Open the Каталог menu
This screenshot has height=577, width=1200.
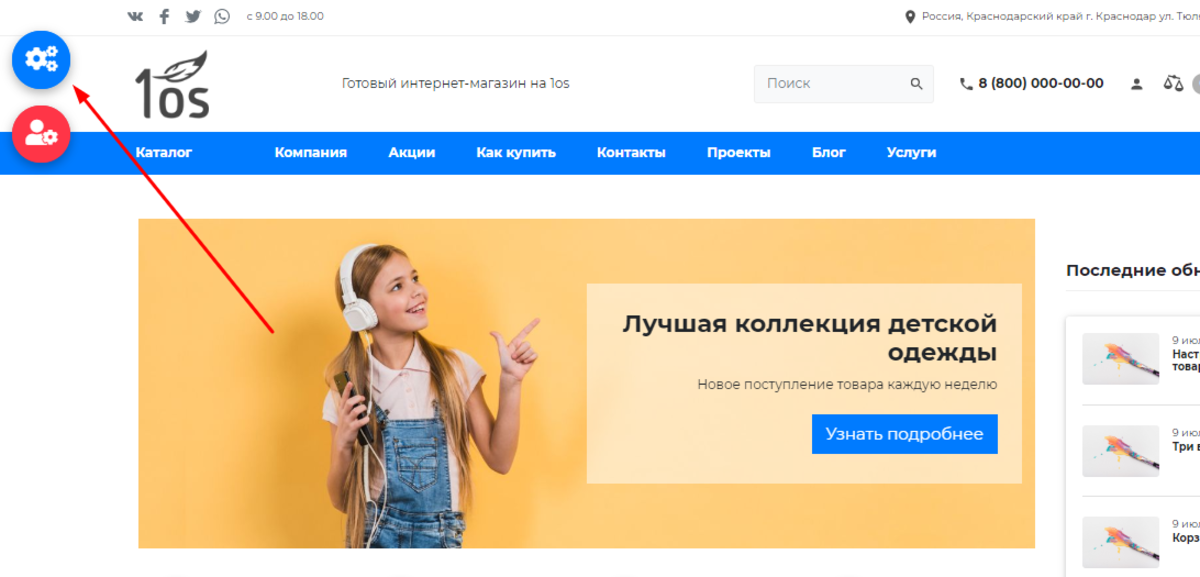click(164, 153)
